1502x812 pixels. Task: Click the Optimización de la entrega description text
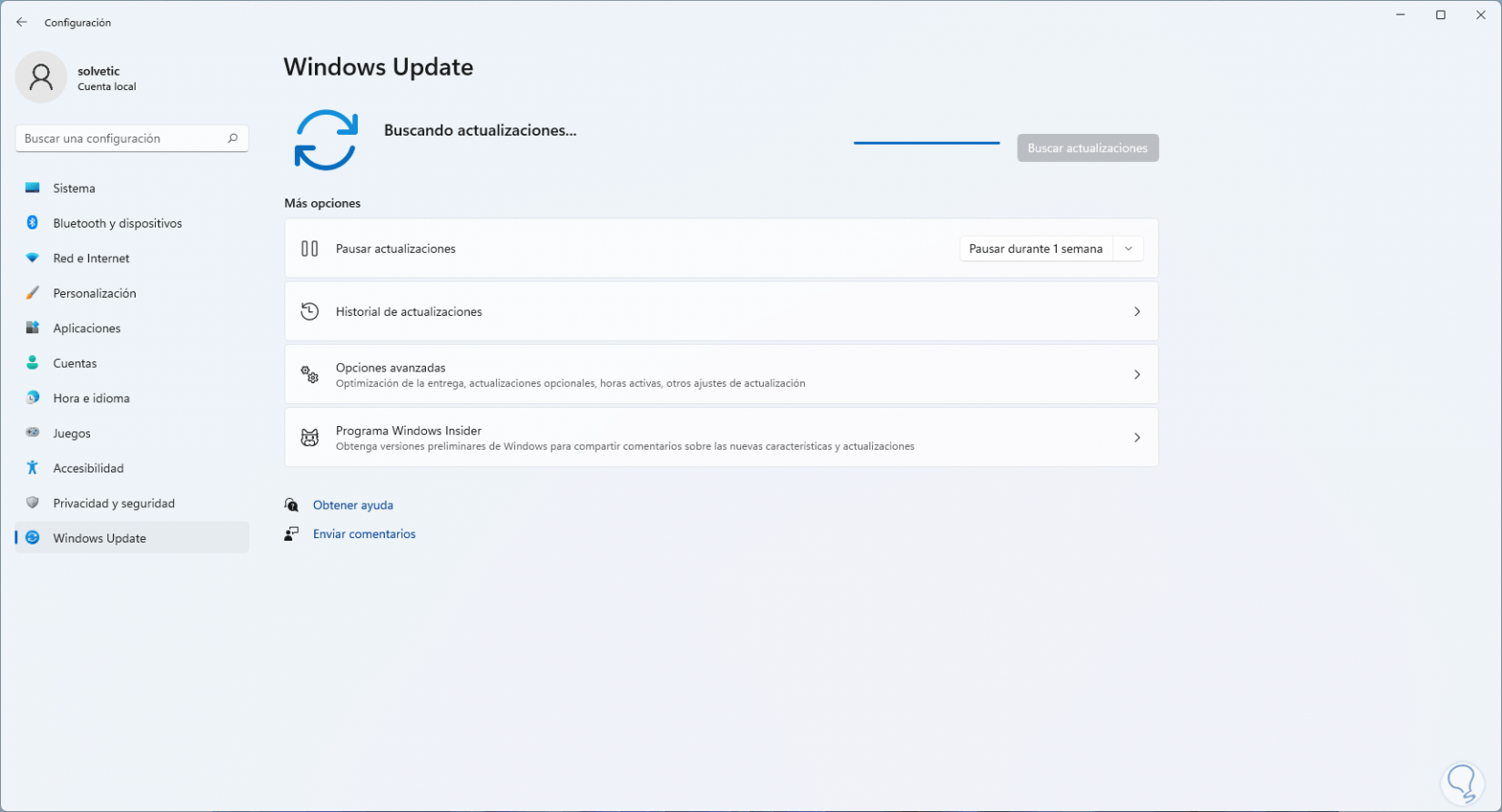click(x=571, y=384)
